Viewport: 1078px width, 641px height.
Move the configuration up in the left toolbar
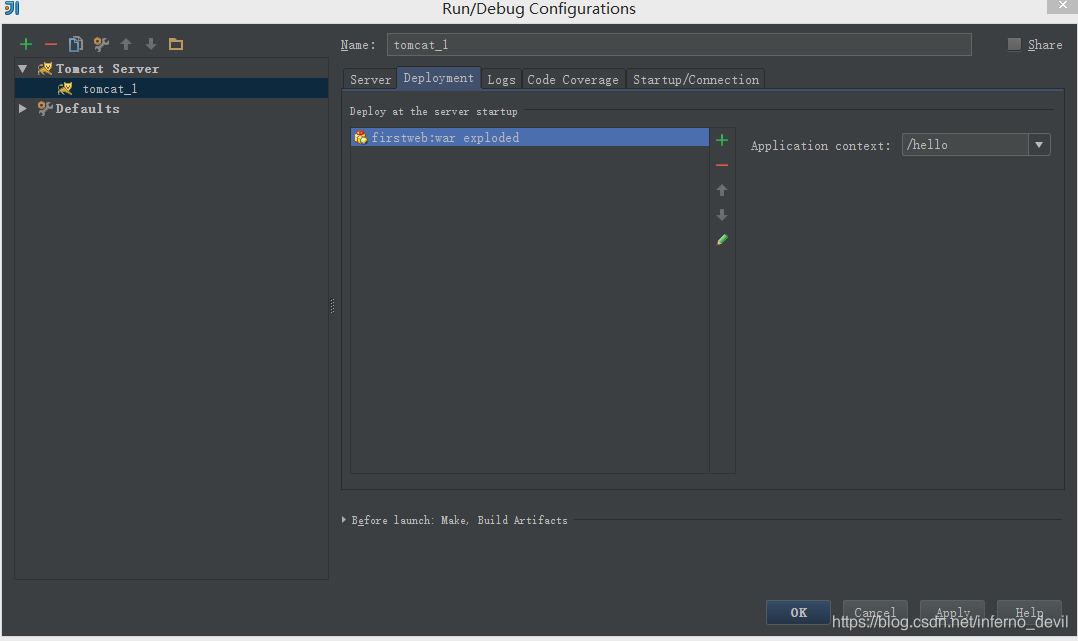pos(126,44)
